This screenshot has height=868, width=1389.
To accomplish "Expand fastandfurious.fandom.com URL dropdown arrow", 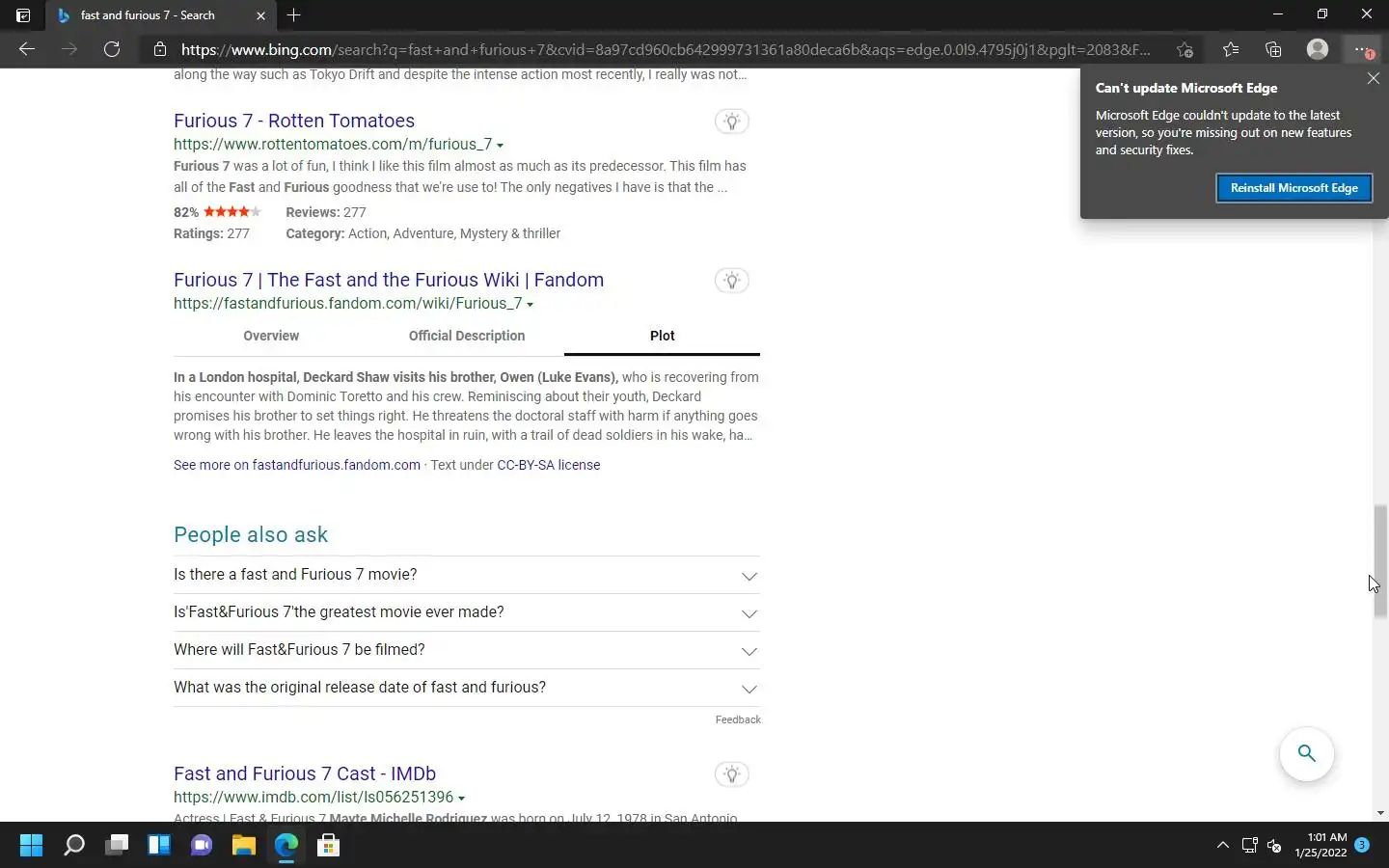I will [530, 305].
